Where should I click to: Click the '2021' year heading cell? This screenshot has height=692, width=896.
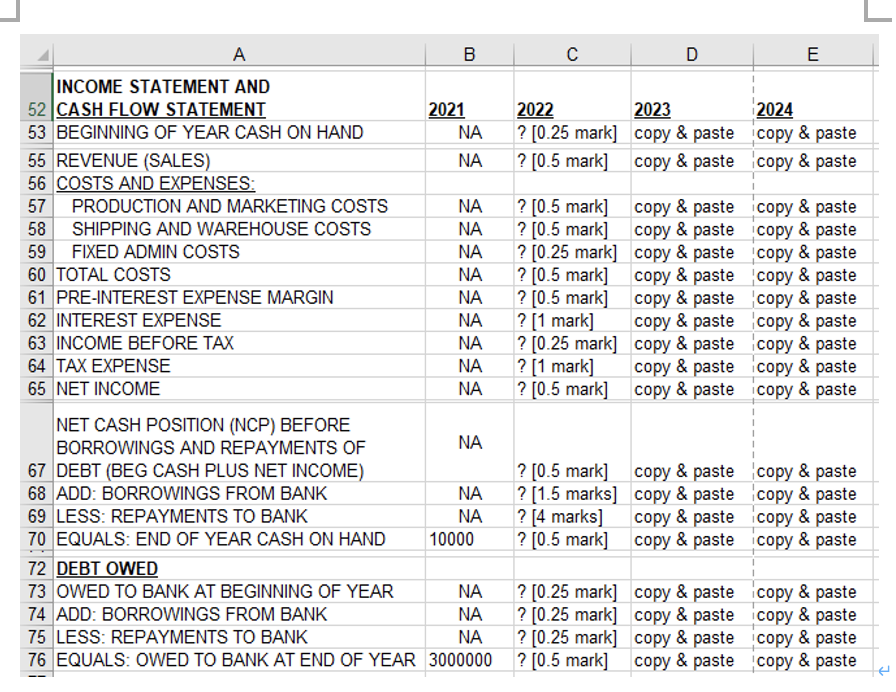click(469, 96)
